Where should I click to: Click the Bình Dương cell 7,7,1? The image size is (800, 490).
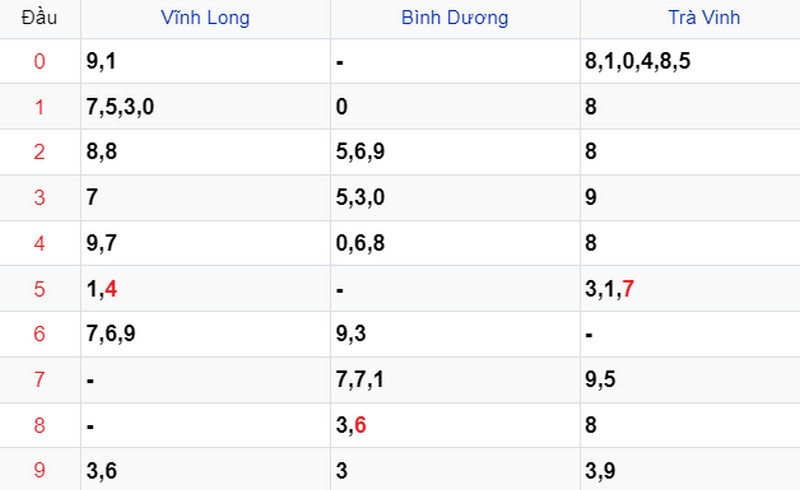tap(362, 380)
